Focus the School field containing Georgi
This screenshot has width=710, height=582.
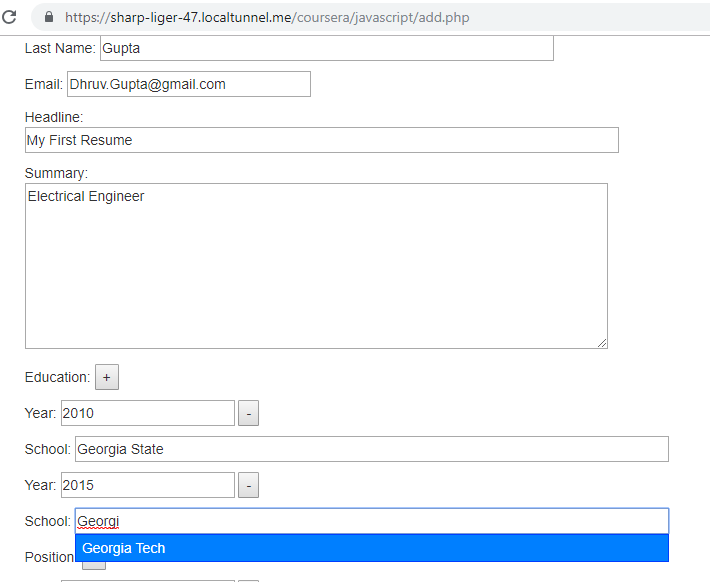372,521
